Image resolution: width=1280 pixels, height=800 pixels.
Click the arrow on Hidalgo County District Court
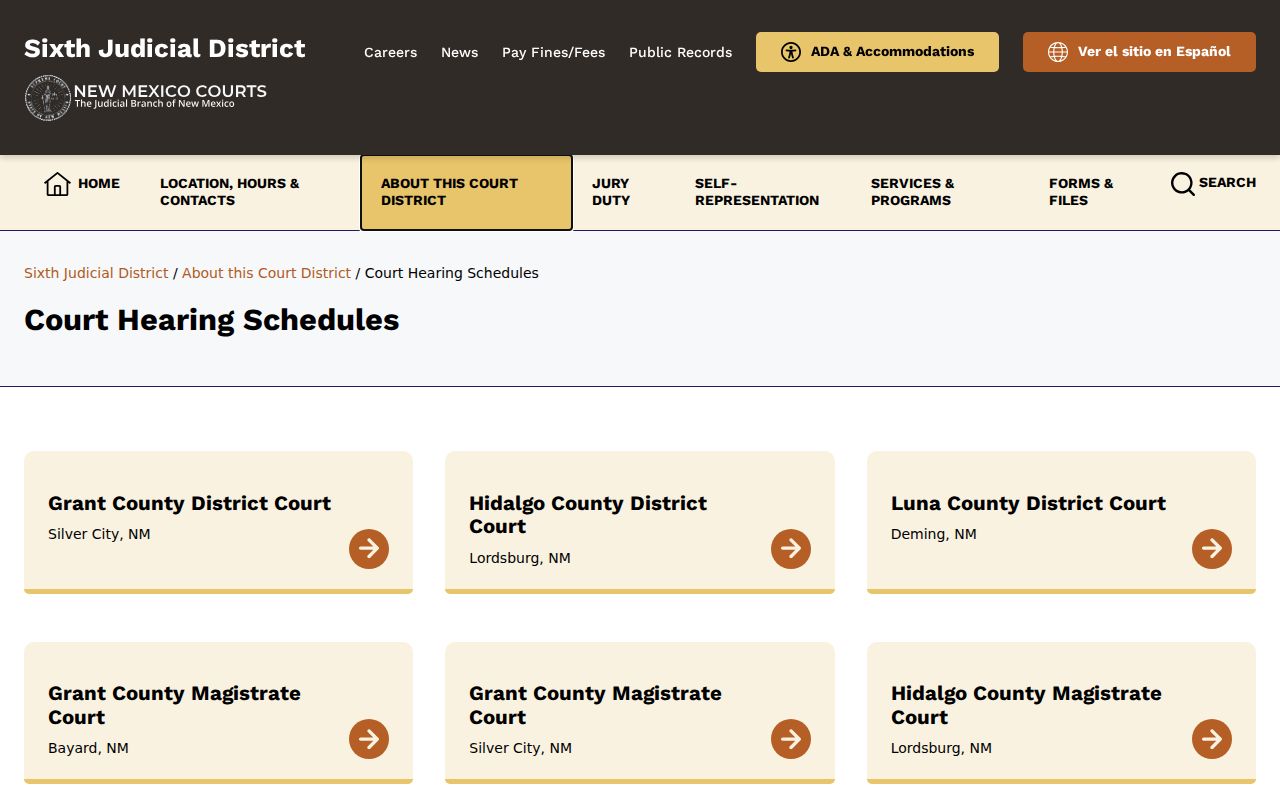[x=791, y=549]
